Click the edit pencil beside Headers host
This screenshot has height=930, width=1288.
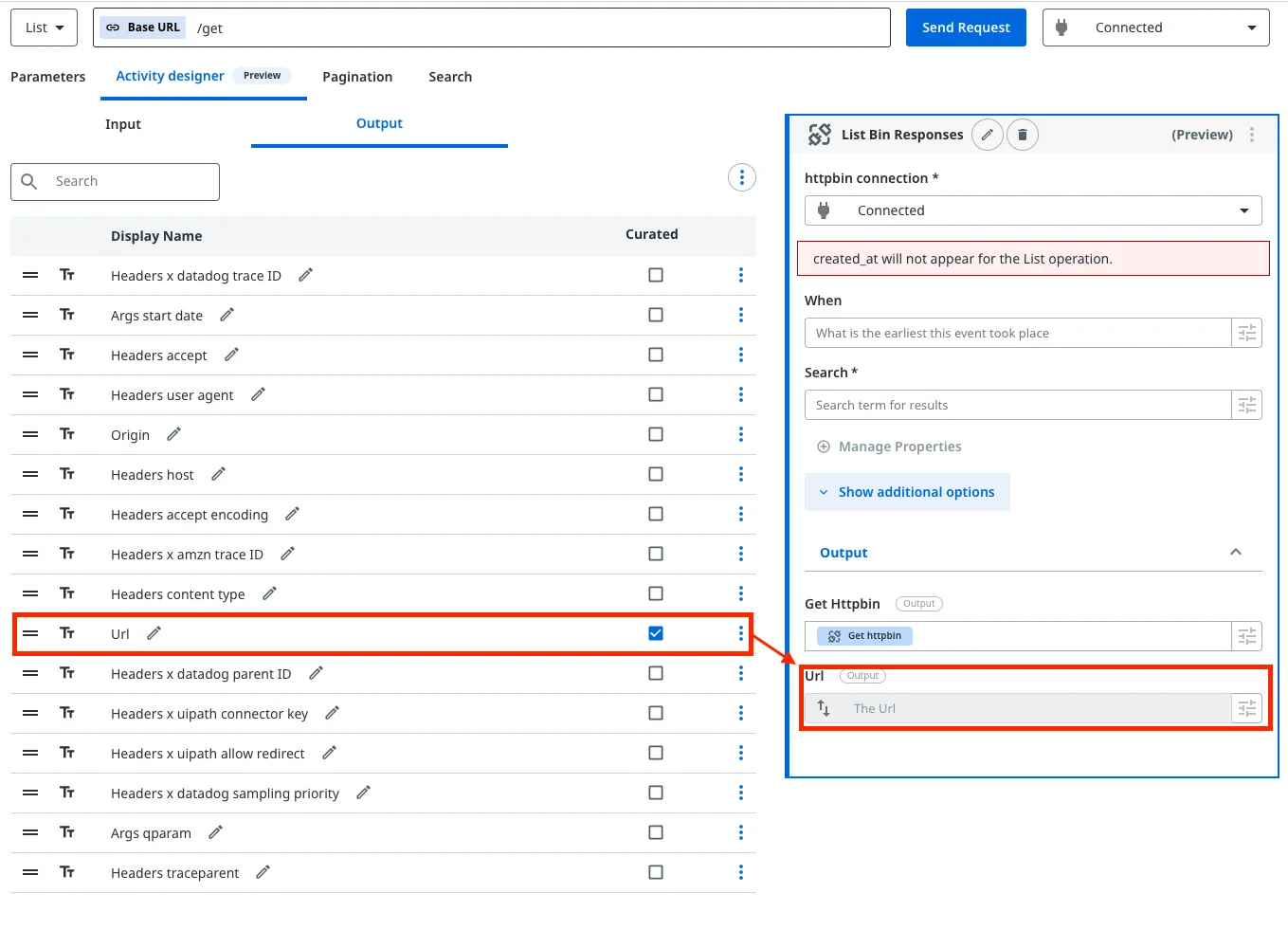click(x=218, y=474)
